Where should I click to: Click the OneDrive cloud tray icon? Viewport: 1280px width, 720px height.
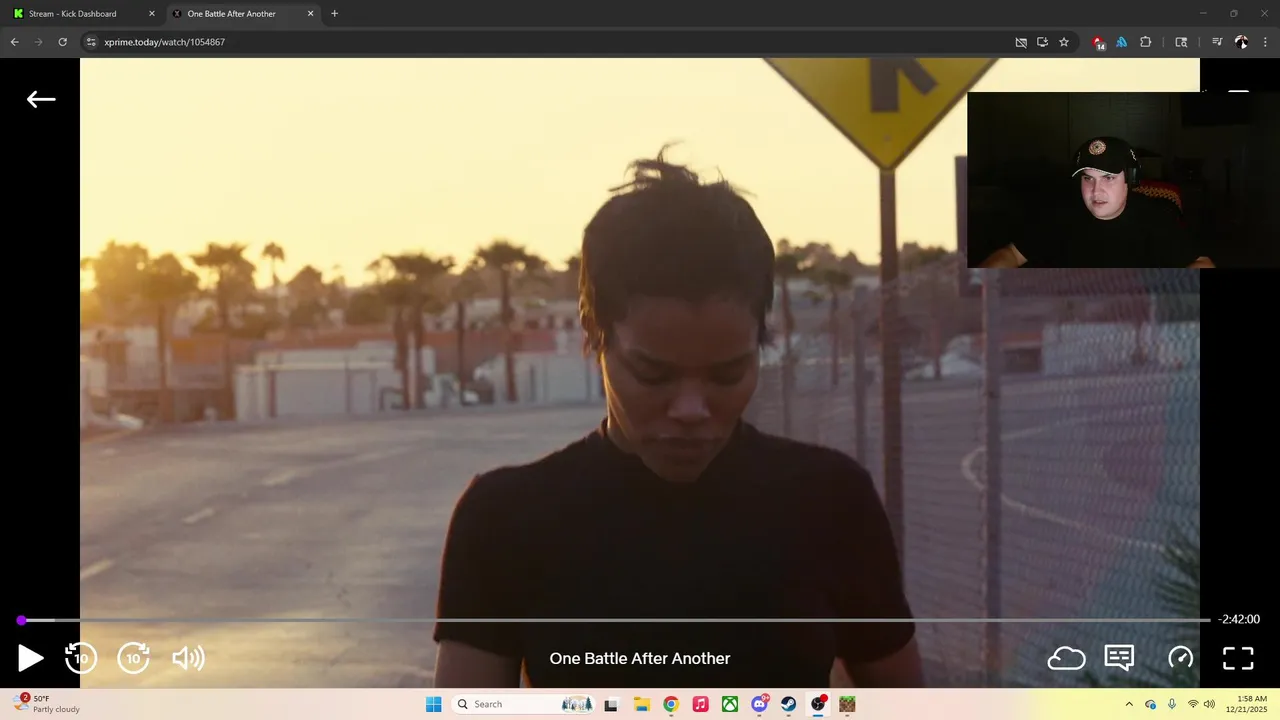[1150, 704]
